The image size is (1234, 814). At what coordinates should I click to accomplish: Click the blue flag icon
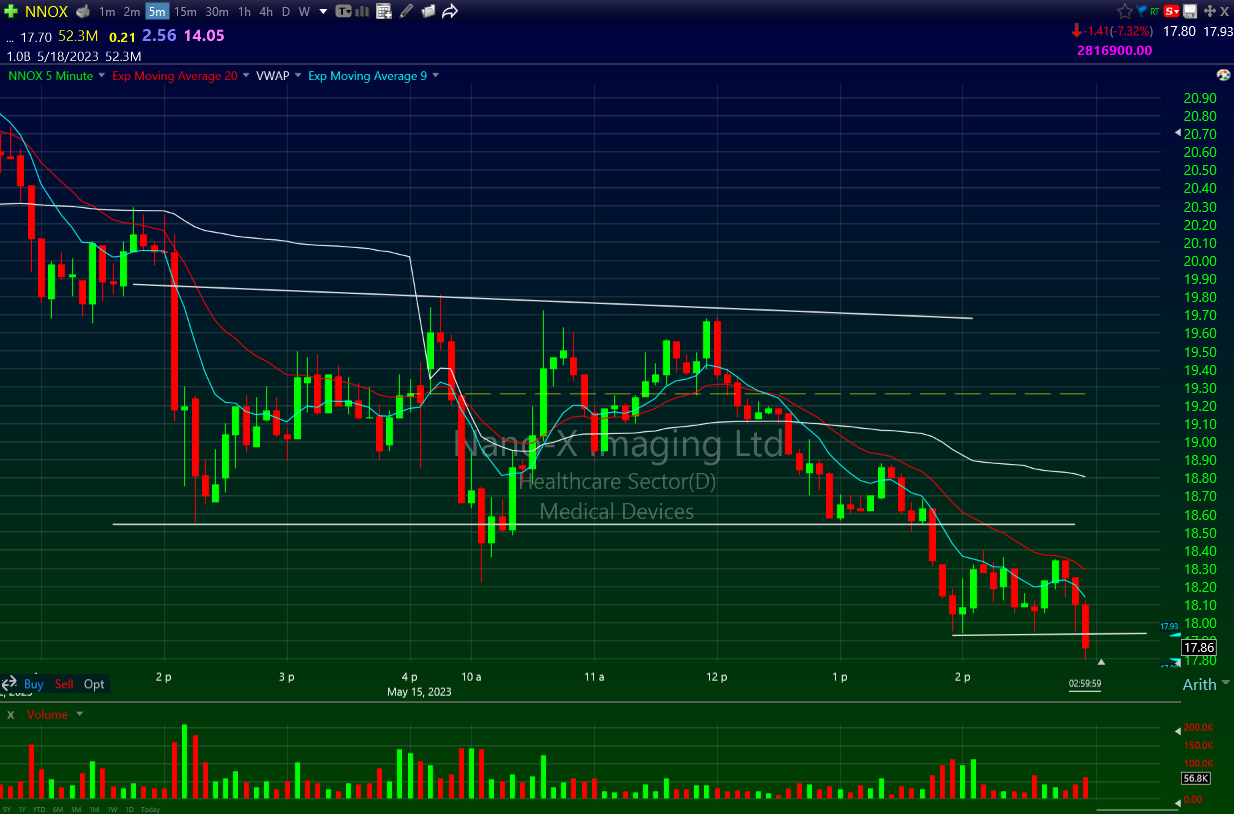[1141, 12]
